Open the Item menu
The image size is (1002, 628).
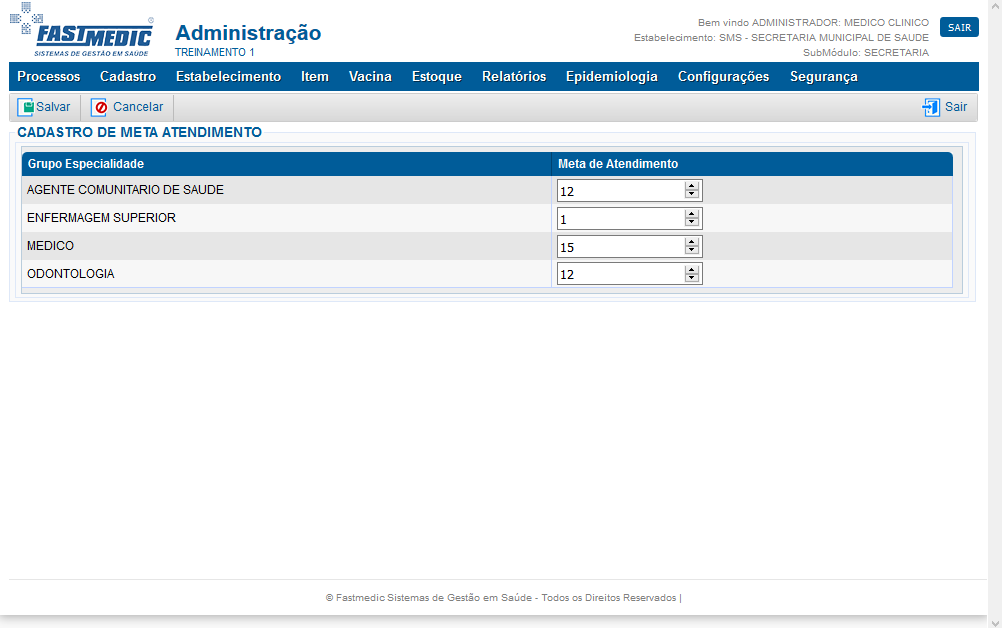[314, 77]
